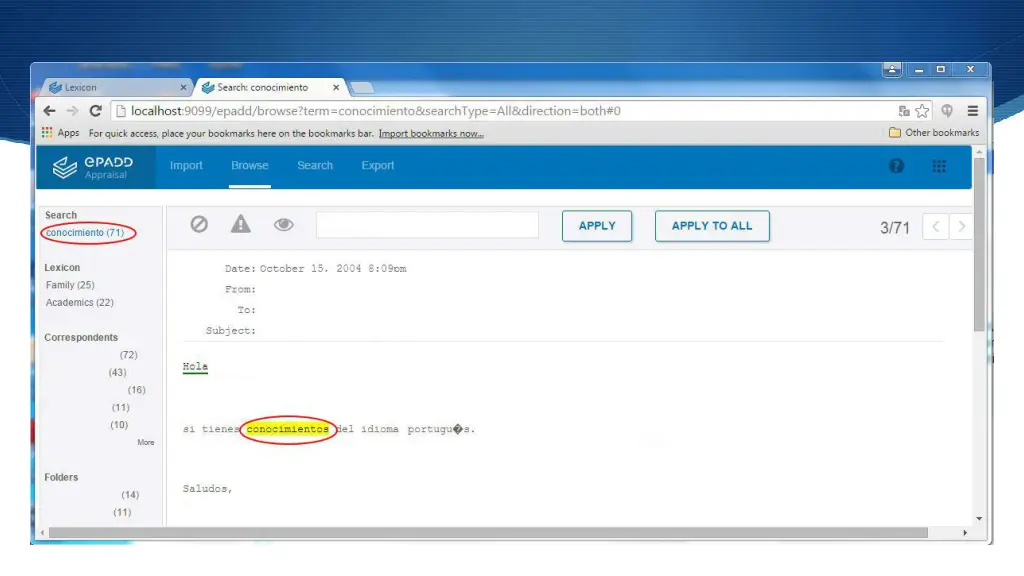Click the annotation text input field

pos(427,225)
